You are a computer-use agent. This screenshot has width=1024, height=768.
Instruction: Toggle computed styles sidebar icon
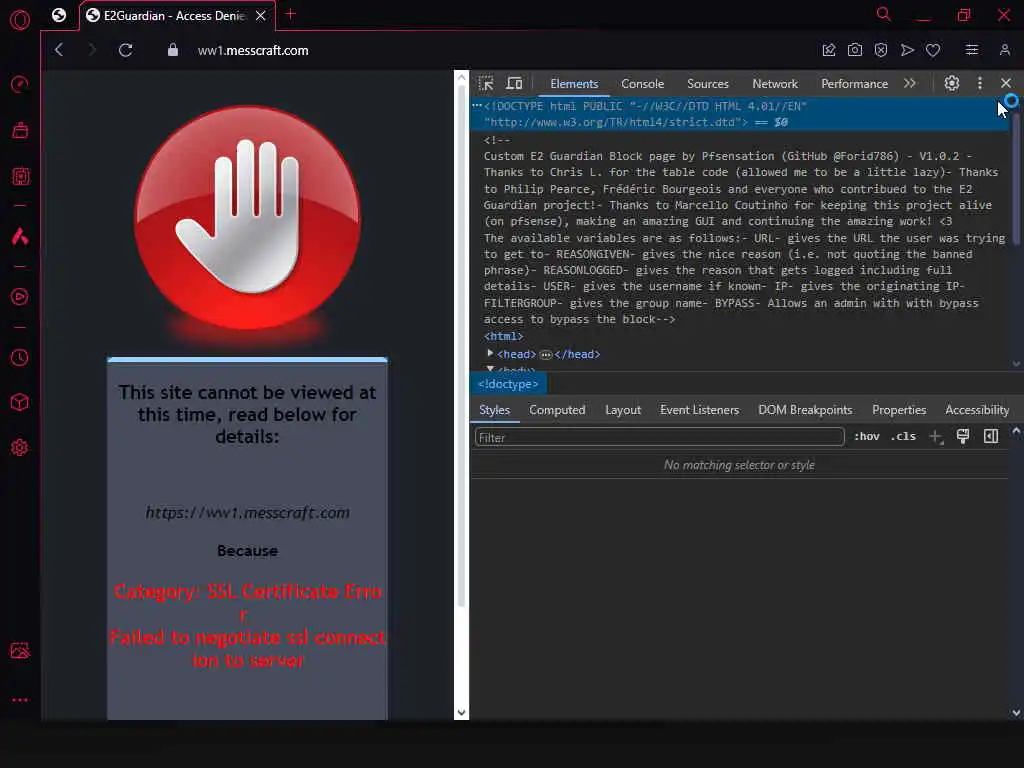991,436
